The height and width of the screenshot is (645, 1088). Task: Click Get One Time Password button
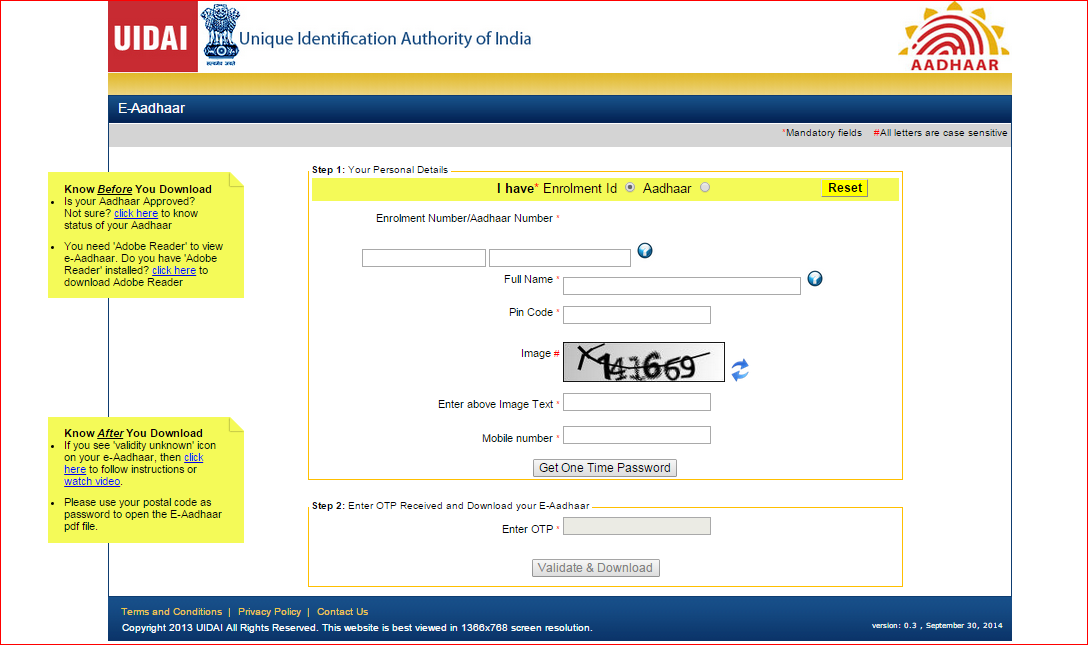pyautogui.click(x=604, y=468)
